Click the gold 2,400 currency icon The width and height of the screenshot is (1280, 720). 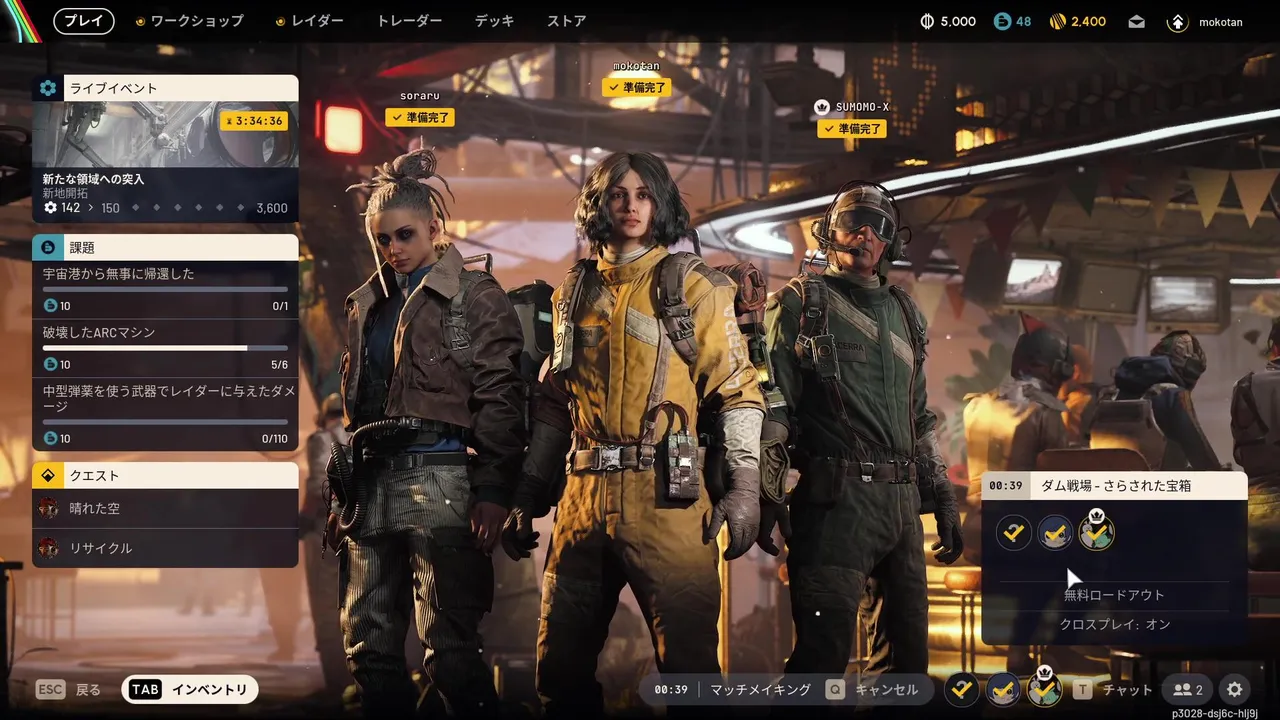(x=1059, y=21)
